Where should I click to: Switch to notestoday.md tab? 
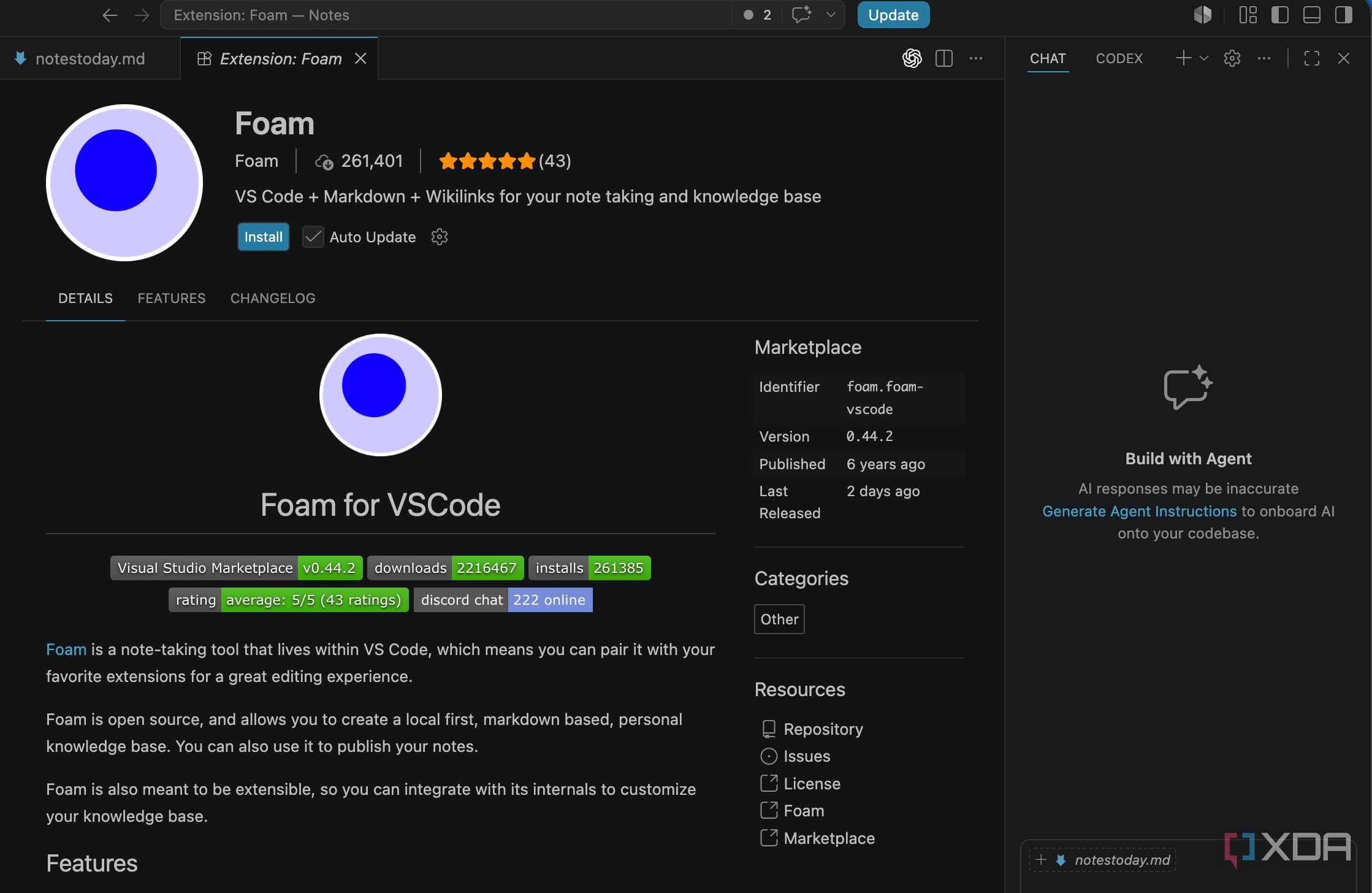click(90, 58)
